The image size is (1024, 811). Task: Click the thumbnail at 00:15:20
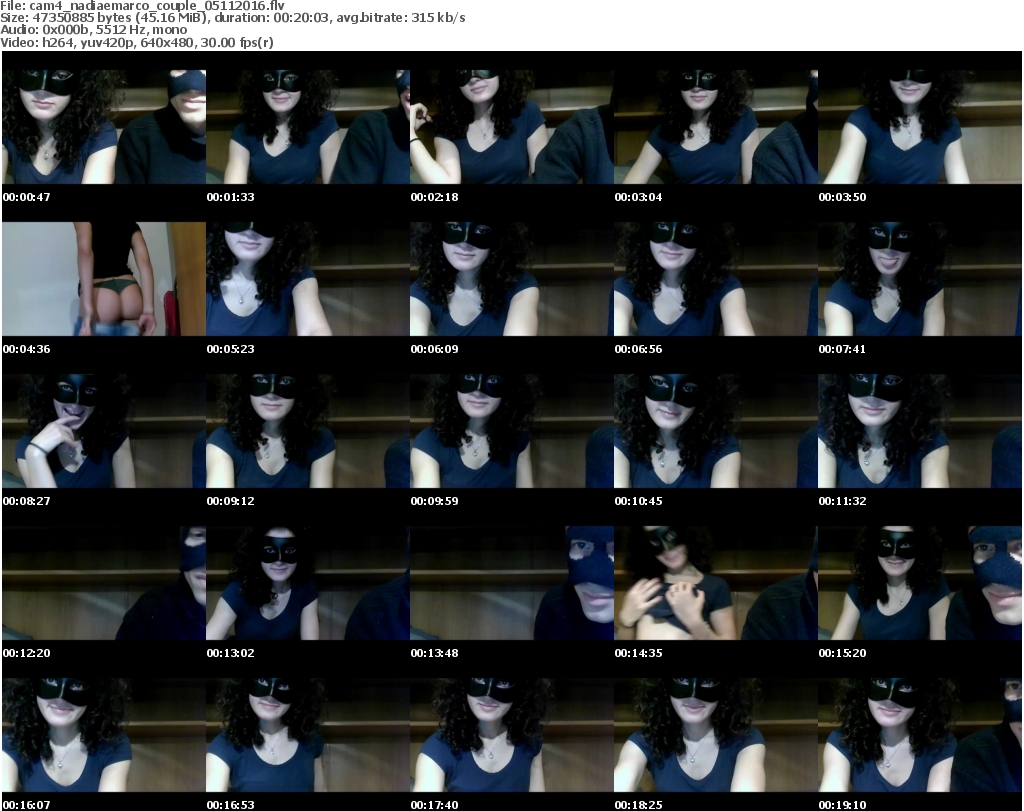919,583
